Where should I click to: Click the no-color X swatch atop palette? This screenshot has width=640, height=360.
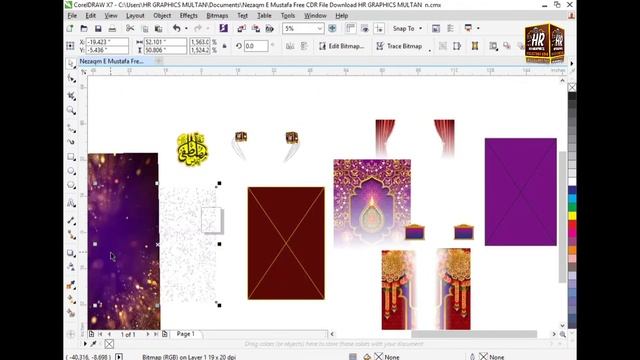click(x=572, y=87)
